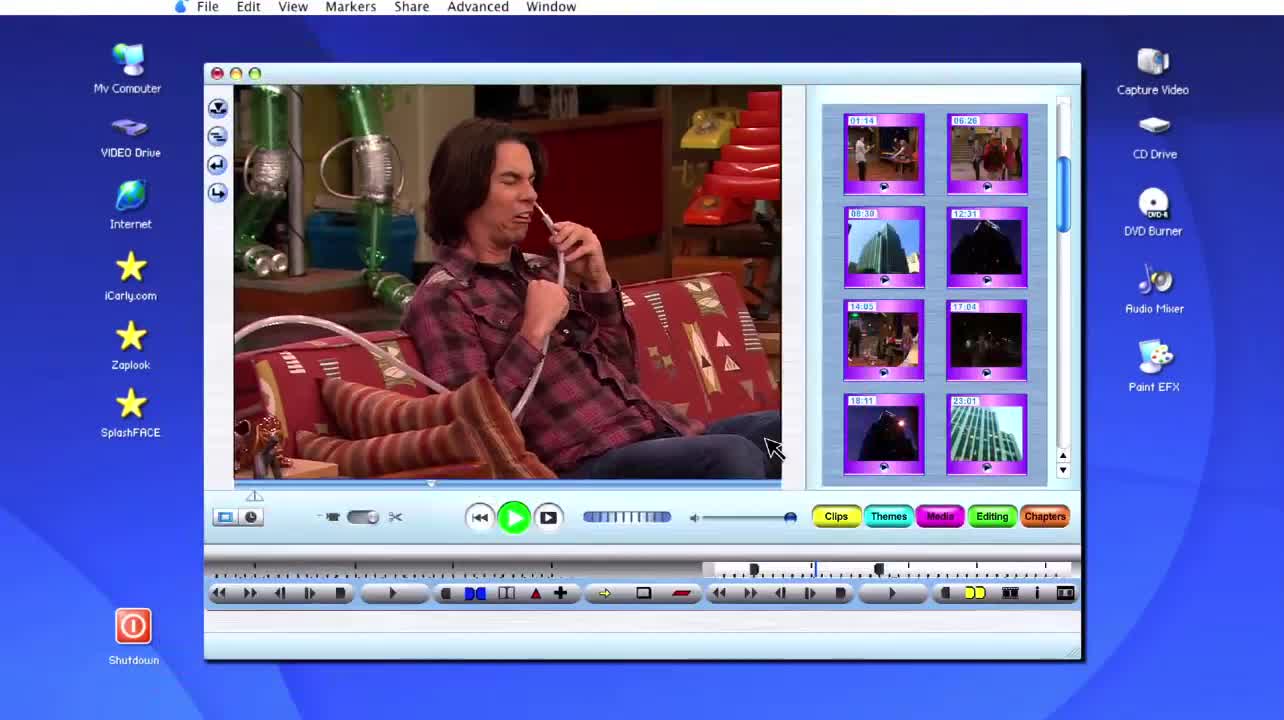Click right timeline stop square icon
The height and width of the screenshot is (720, 1284).
(840, 593)
